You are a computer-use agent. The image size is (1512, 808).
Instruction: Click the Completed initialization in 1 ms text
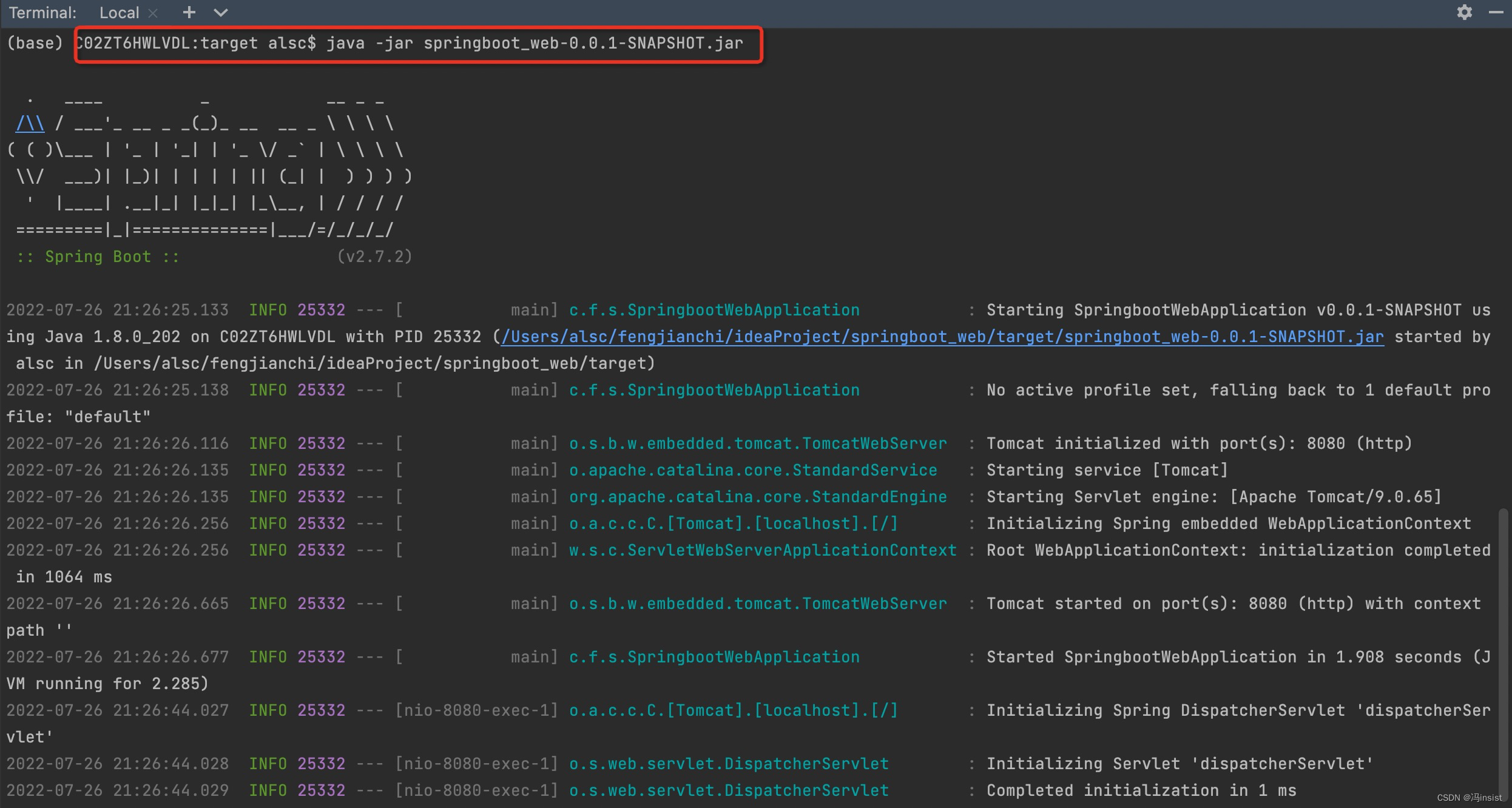1141,790
